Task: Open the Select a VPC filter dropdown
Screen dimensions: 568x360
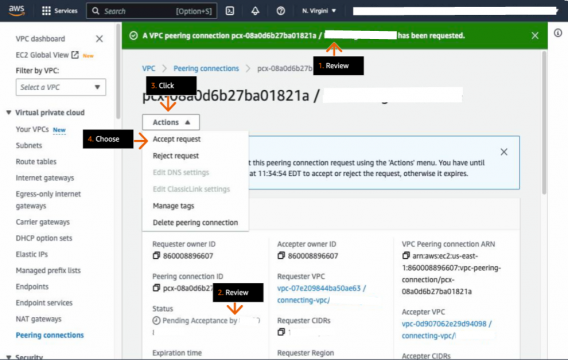Action: coord(61,87)
